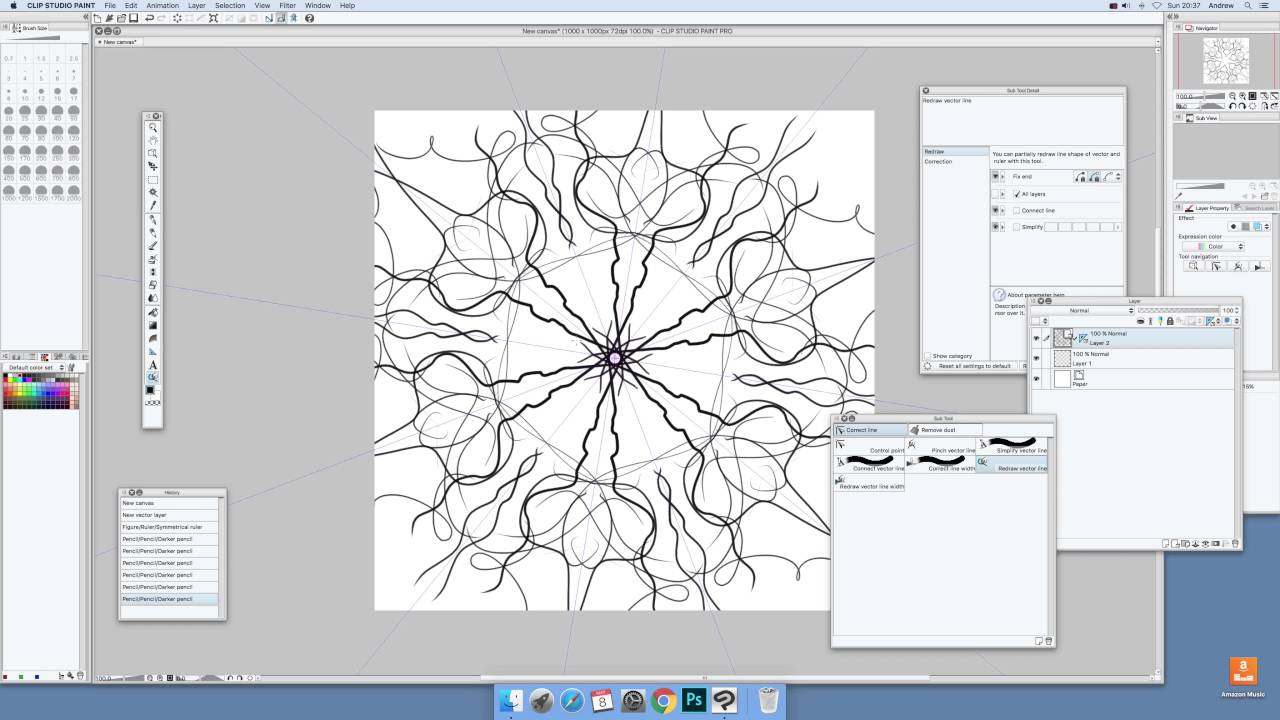Select the New canvas* document tab

[x=120, y=42]
